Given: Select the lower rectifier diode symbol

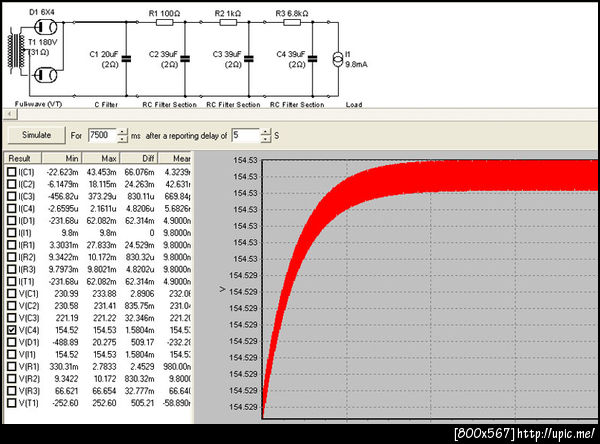Looking at the screenshot, I should point(45,75).
